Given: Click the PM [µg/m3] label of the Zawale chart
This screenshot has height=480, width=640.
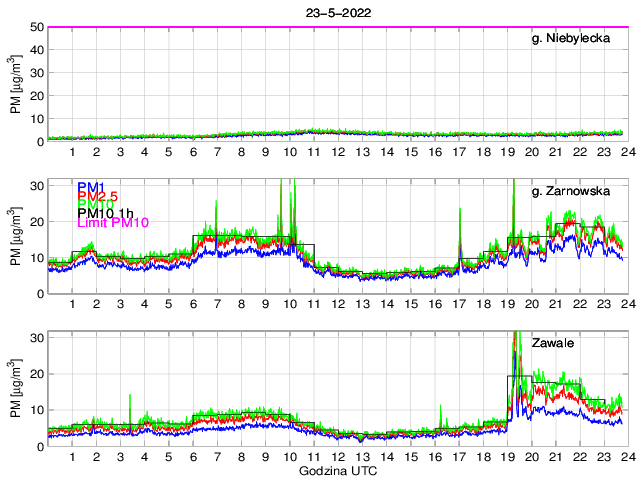Looking at the screenshot, I should (x=15, y=389).
